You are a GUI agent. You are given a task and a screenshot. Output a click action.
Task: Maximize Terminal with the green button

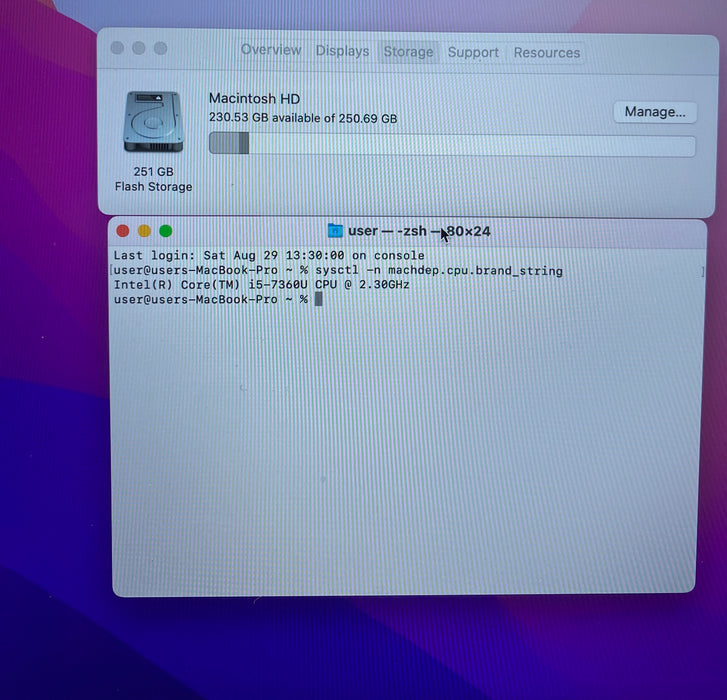point(166,231)
